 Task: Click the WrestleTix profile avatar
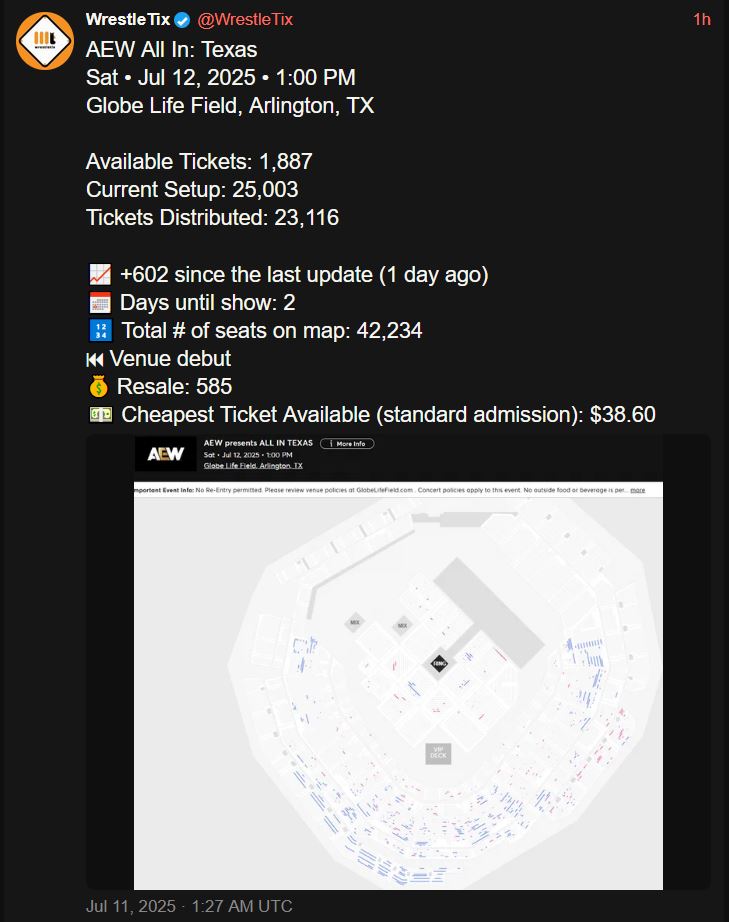point(45,41)
